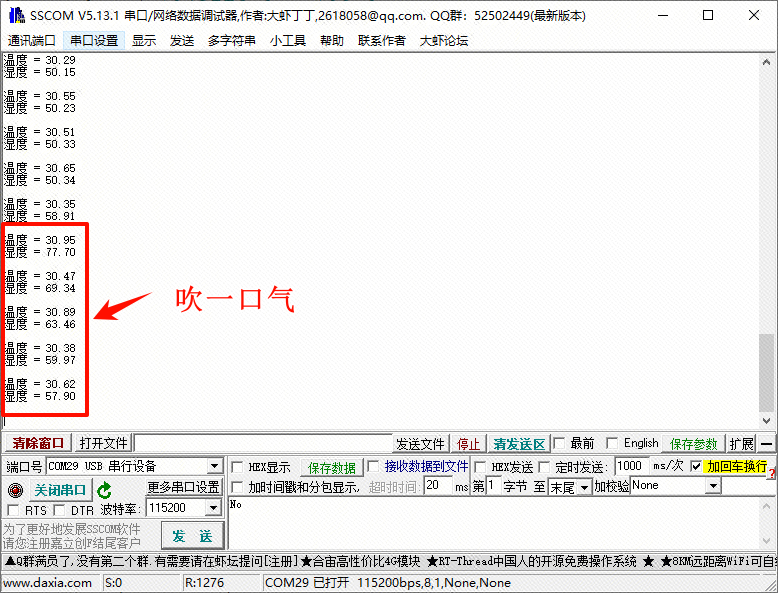Click the SSCOM app icon in title bar
The image size is (778, 593).
point(14,15)
